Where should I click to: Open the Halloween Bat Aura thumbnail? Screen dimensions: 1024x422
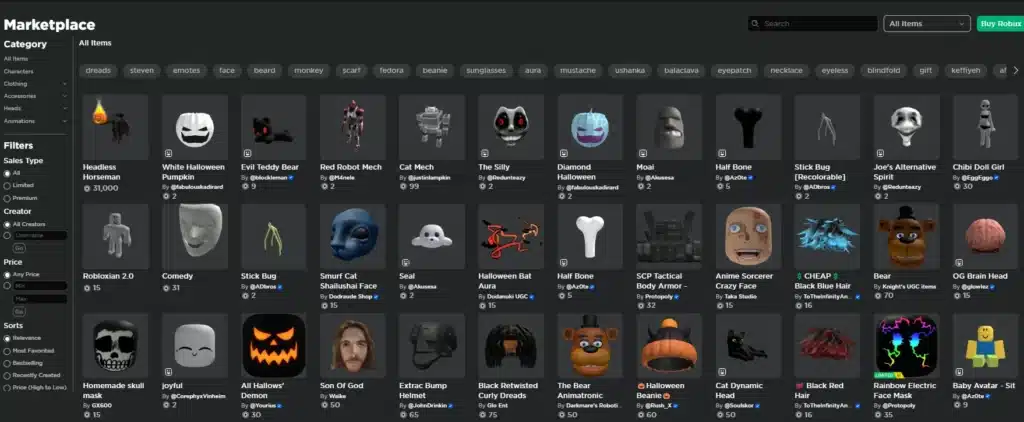(511, 236)
